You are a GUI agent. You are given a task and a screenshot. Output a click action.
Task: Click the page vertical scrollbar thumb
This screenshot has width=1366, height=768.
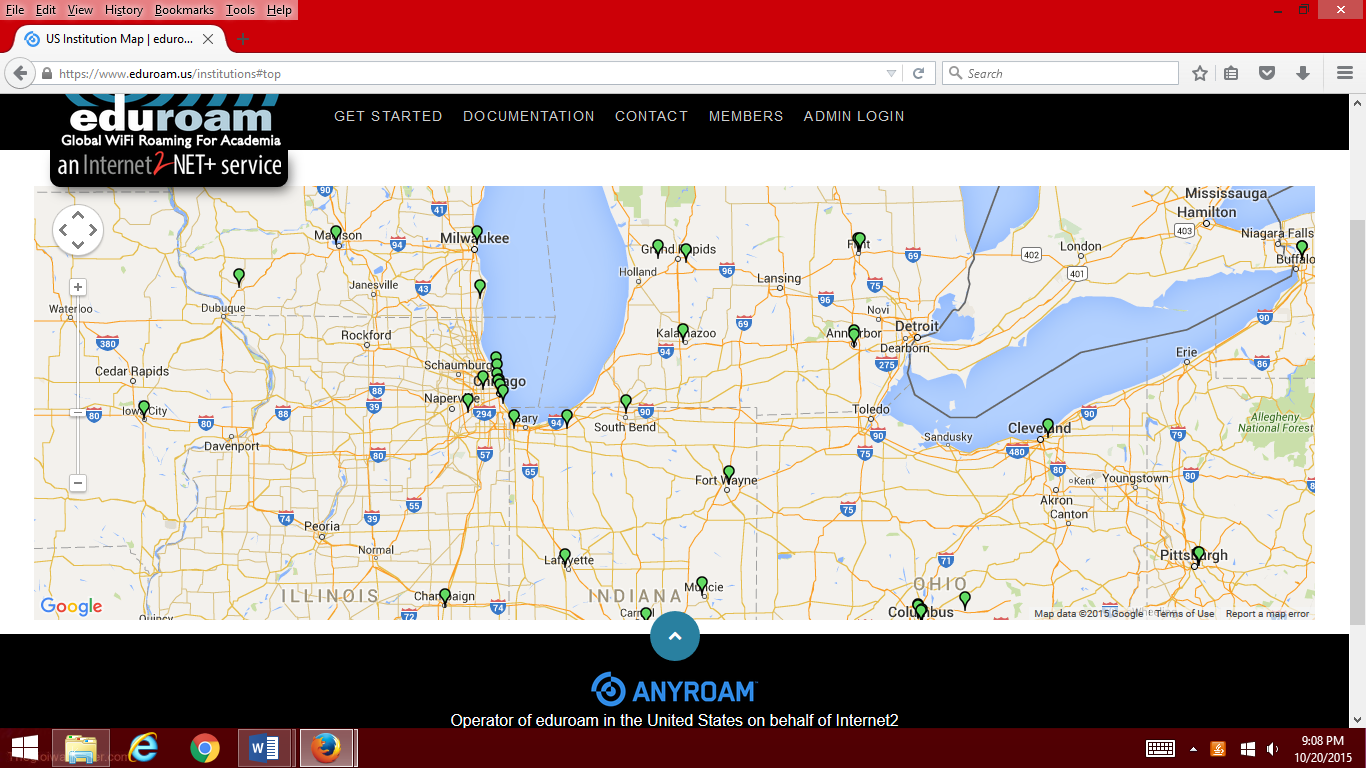pos(1358,422)
